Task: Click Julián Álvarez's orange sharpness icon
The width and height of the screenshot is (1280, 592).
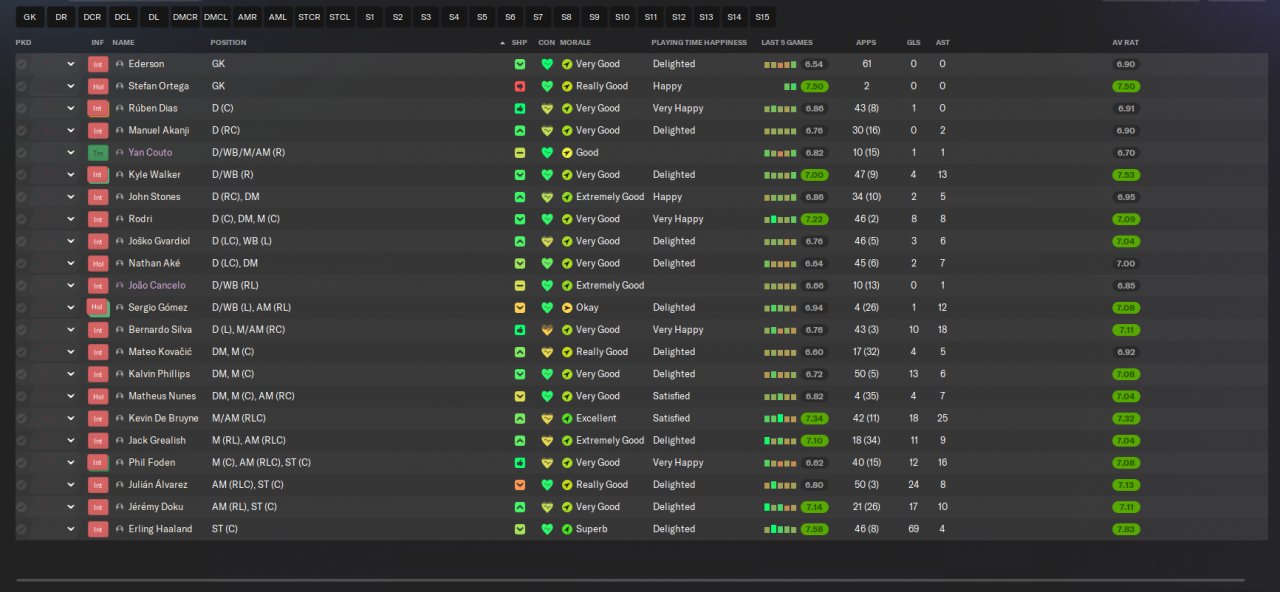Action: tap(520, 485)
